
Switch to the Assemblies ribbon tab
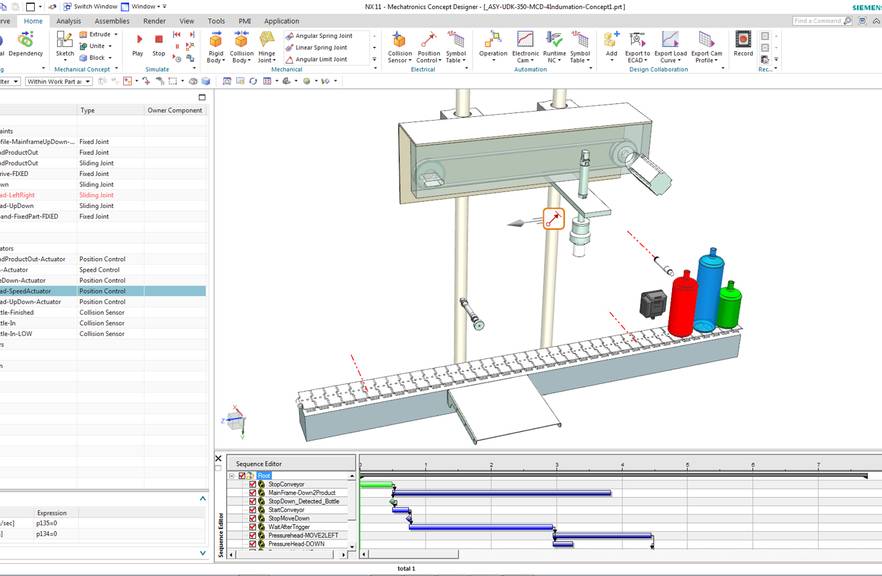click(x=111, y=20)
